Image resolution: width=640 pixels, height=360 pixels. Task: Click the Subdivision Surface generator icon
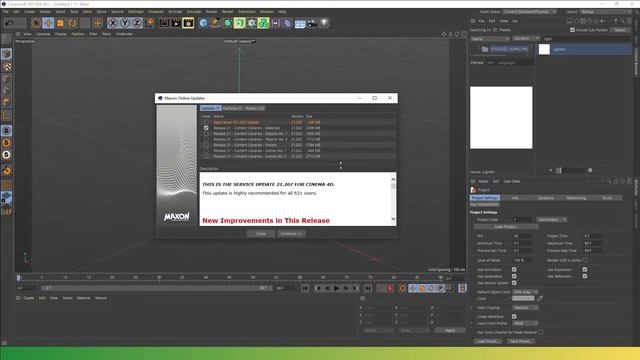click(x=228, y=23)
